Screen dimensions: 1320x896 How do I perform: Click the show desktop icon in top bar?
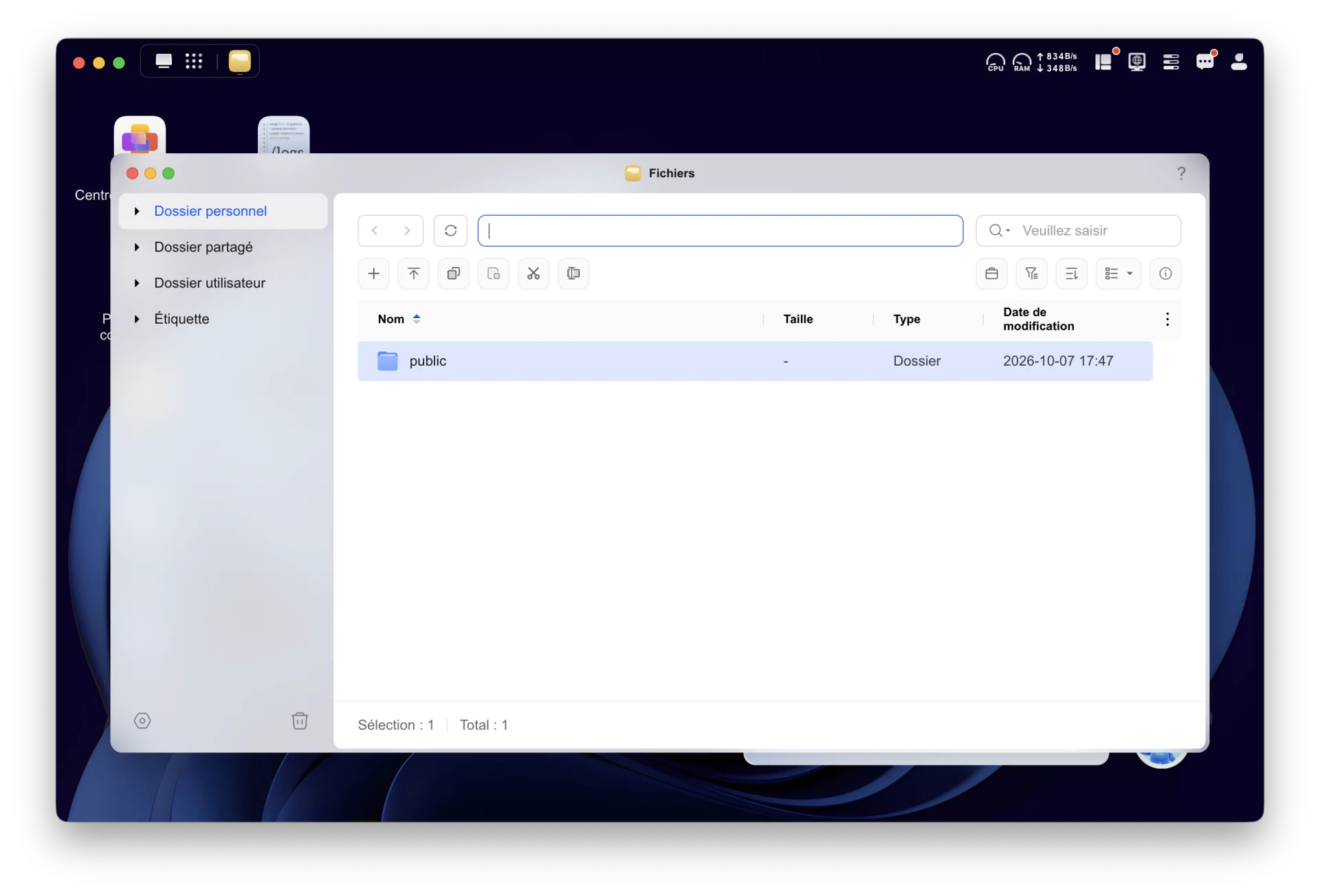point(164,61)
